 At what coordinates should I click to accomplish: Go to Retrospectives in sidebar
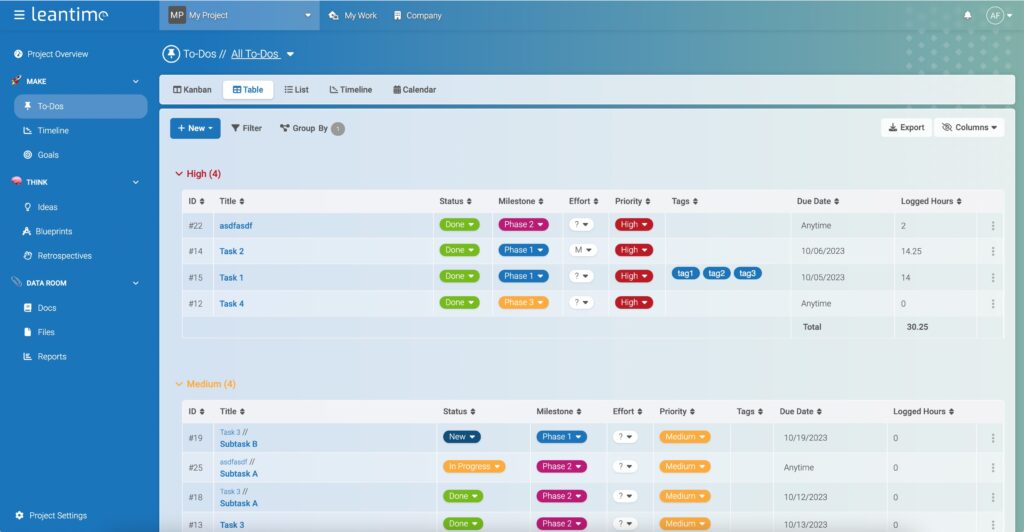click(x=64, y=256)
